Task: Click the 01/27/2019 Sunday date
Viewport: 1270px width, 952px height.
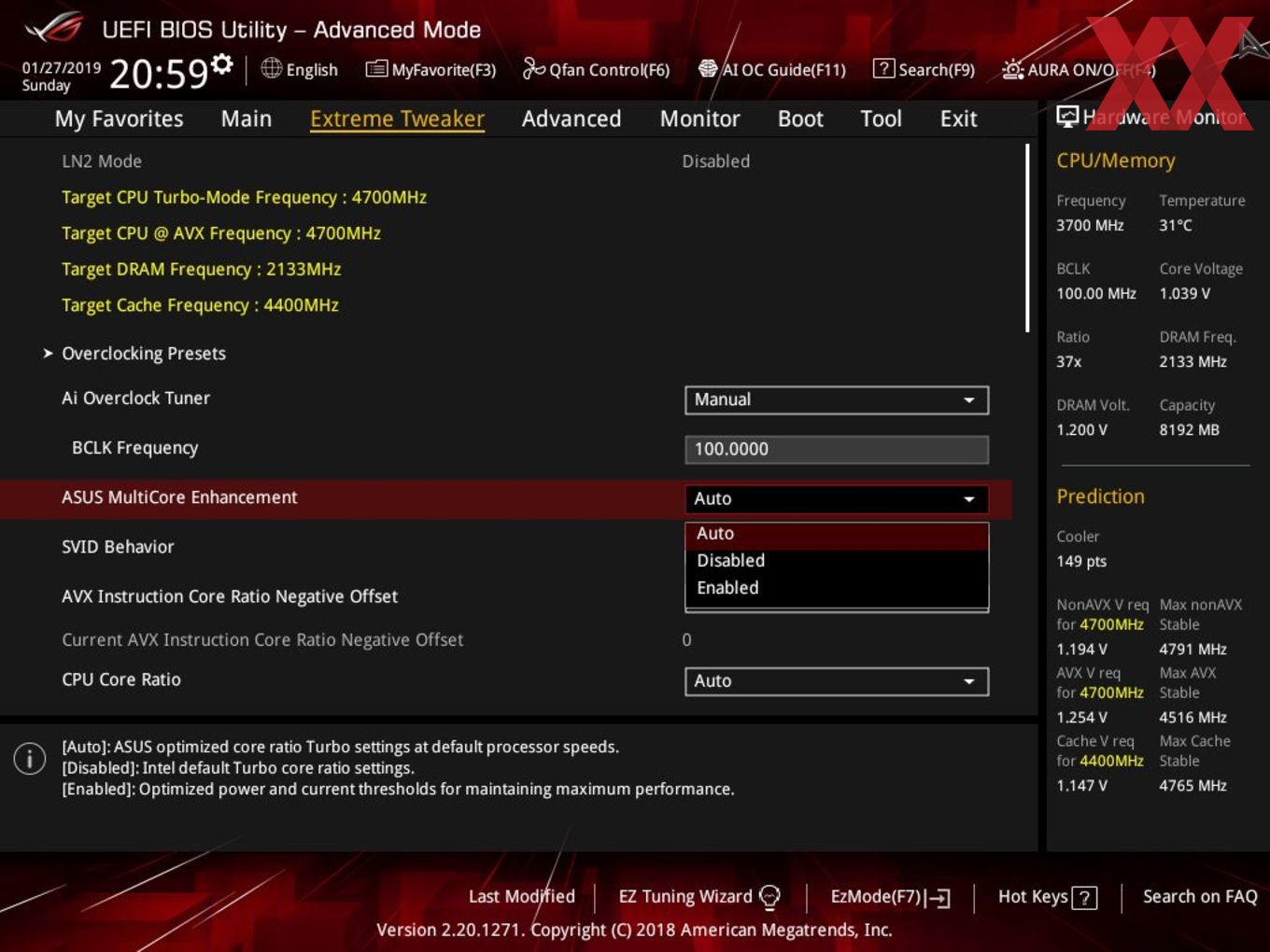Action: (x=62, y=77)
